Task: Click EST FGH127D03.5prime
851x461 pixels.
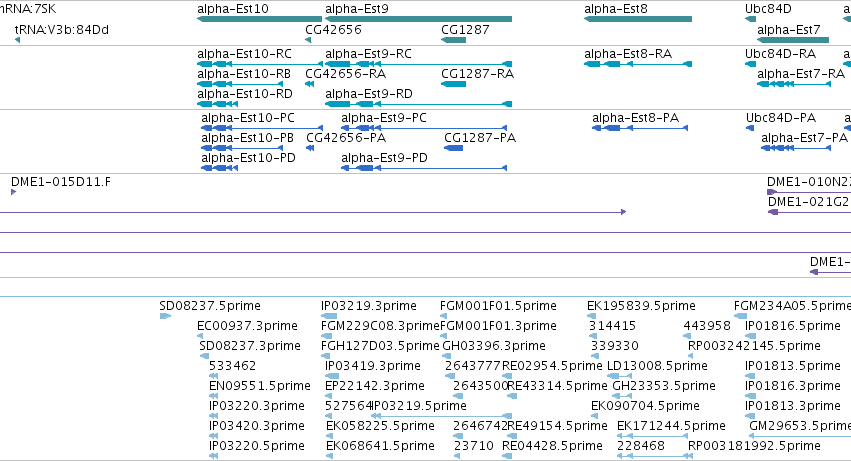Action: point(380,346)
